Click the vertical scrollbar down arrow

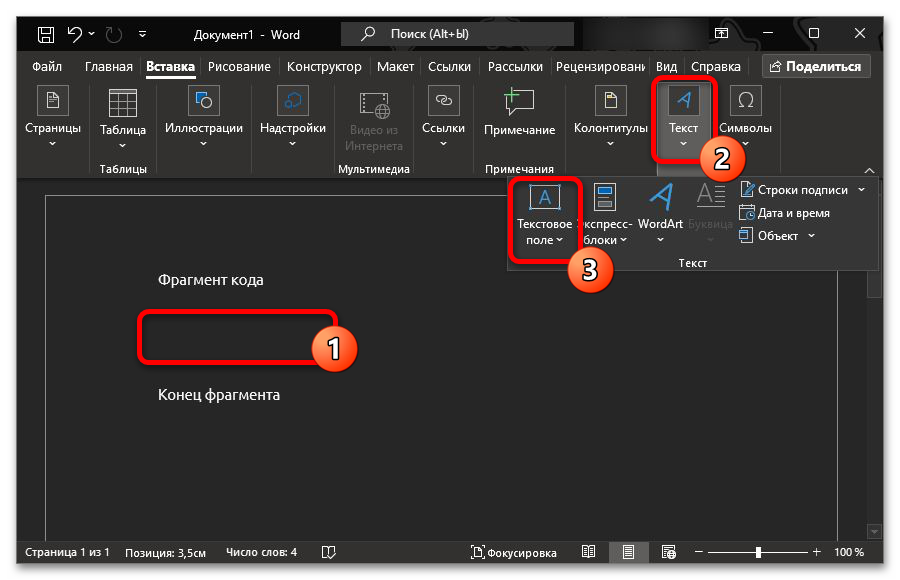(874, 532)
